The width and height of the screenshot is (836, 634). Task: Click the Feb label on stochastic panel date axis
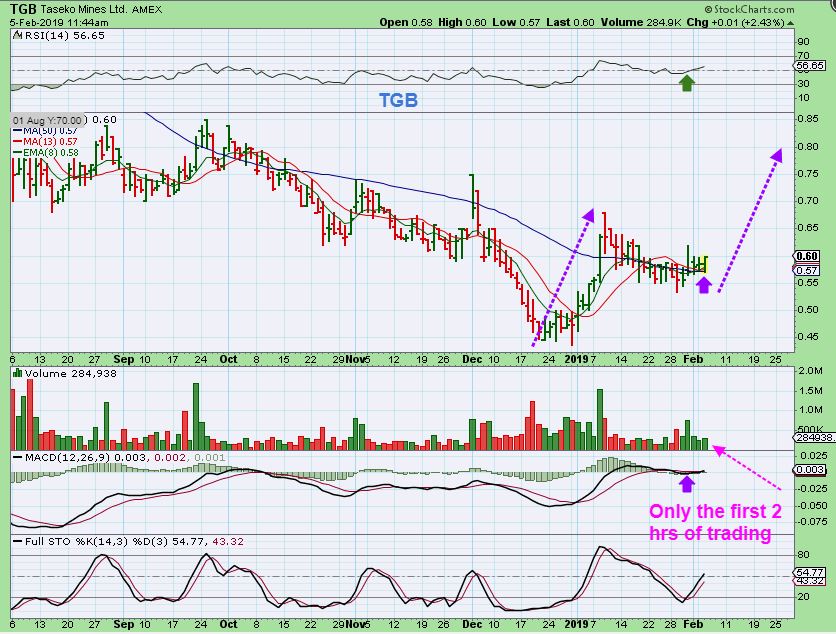click(693, 624)
